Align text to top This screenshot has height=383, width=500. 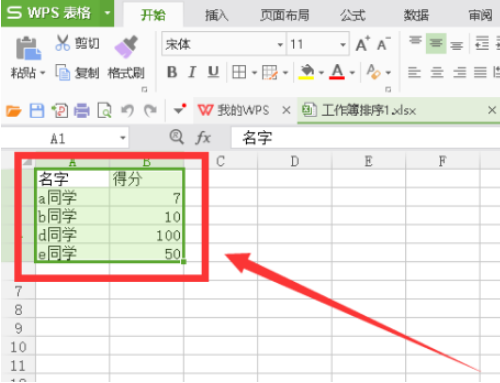pos(415,42)
